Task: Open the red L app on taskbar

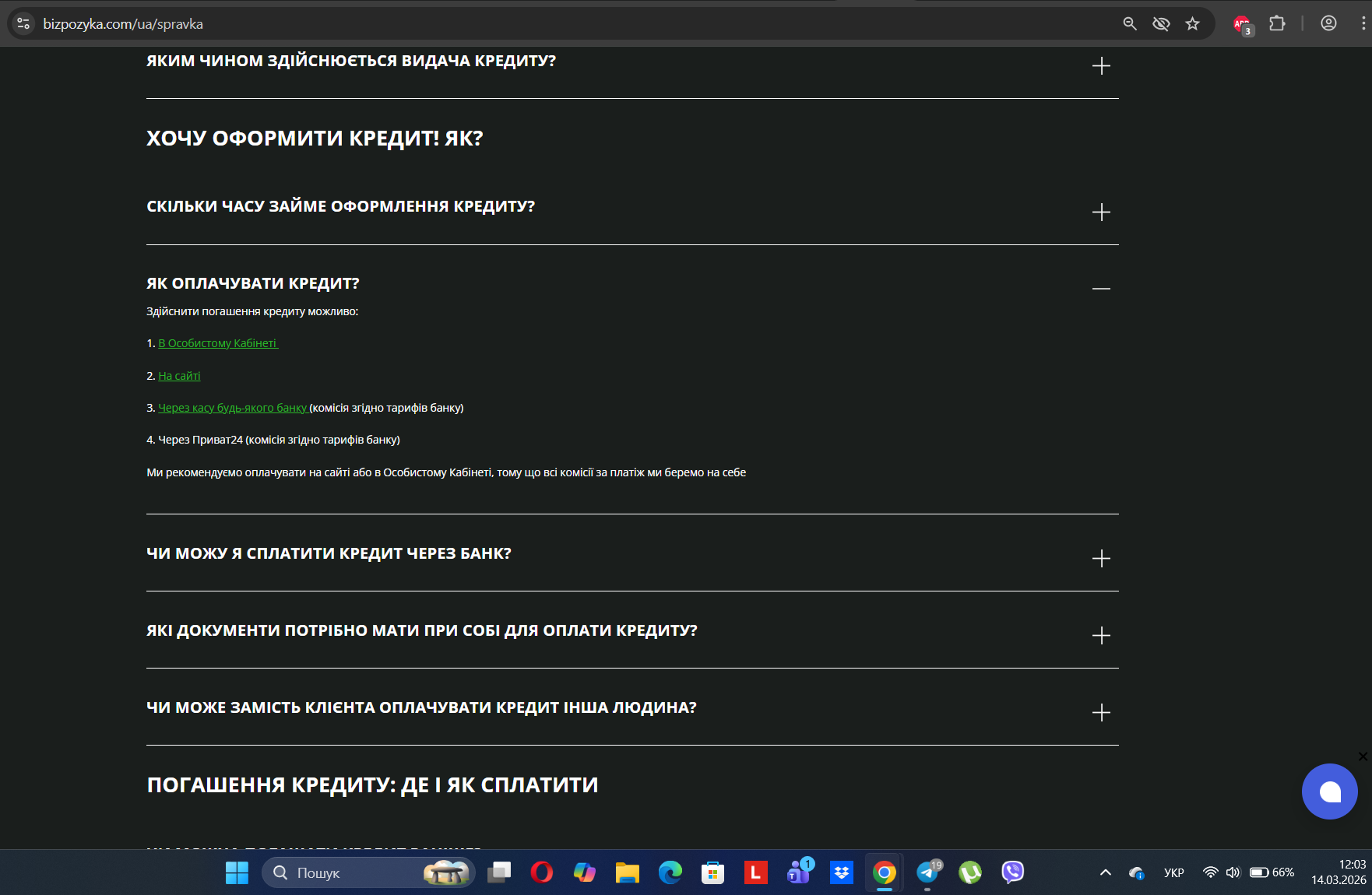Action: tap(755, 873)
